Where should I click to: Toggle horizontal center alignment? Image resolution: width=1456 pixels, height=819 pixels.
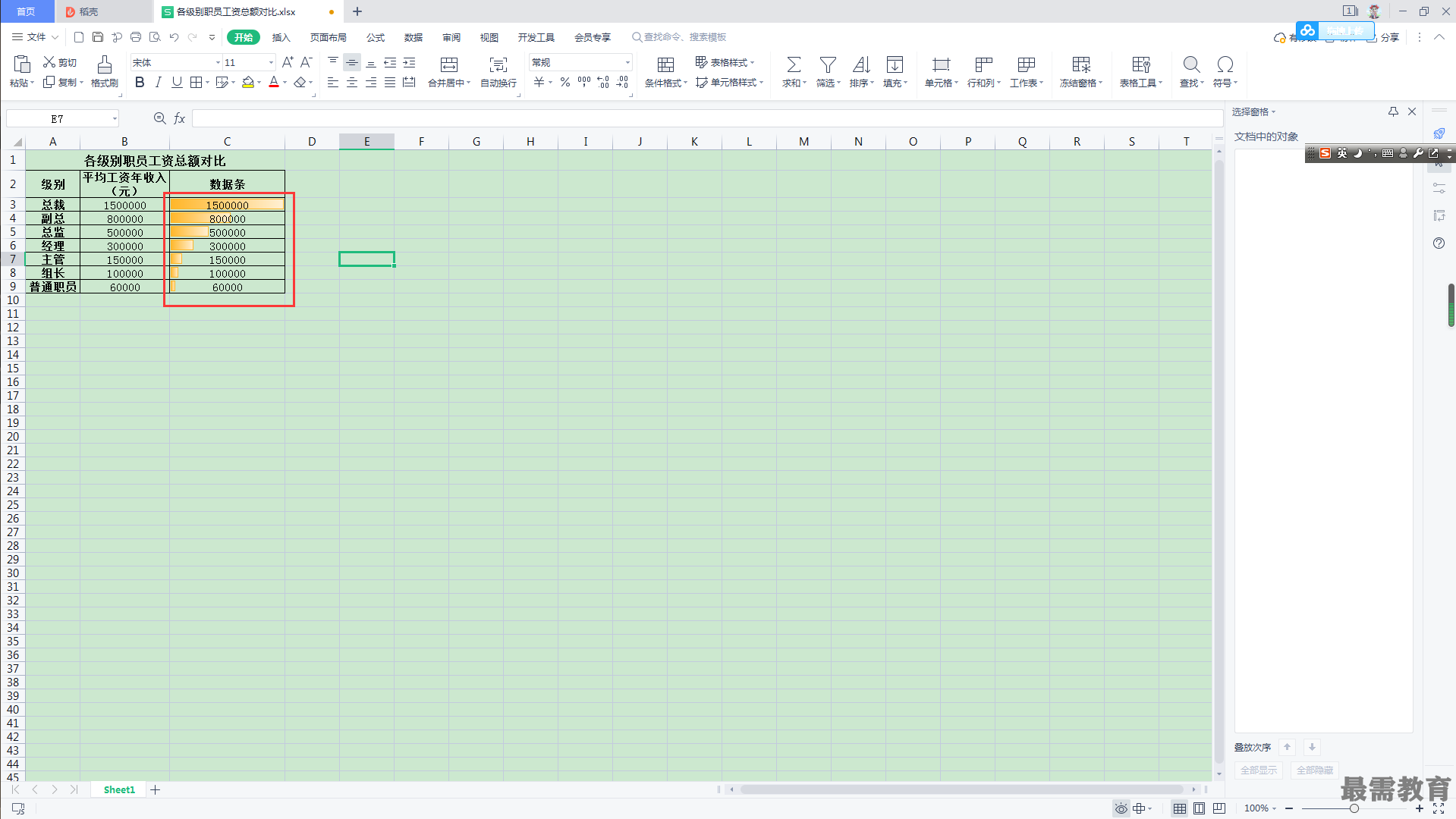tap(352, 82)
